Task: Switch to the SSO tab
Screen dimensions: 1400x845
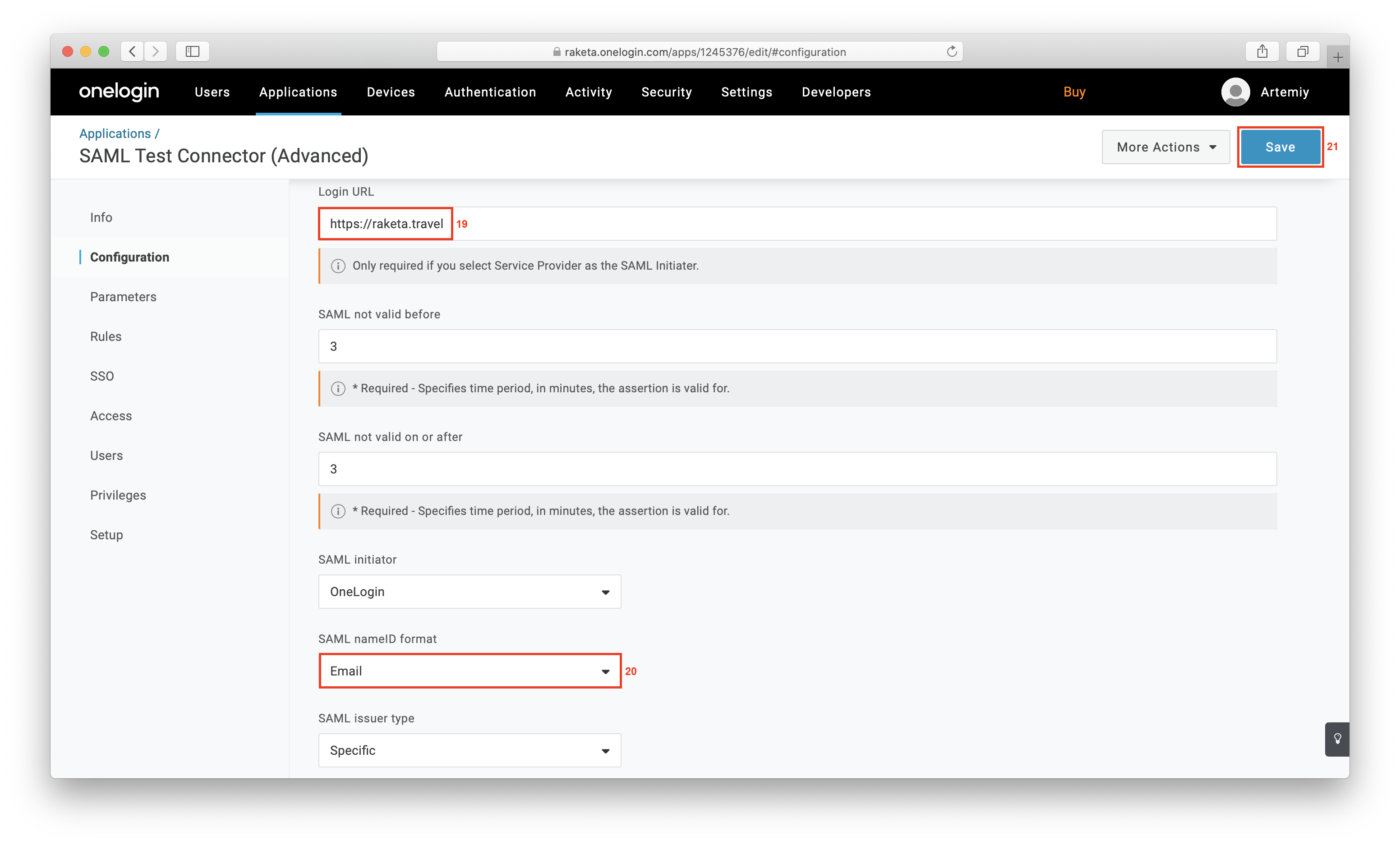Action: pyautogui.click(x=101, y=376)
